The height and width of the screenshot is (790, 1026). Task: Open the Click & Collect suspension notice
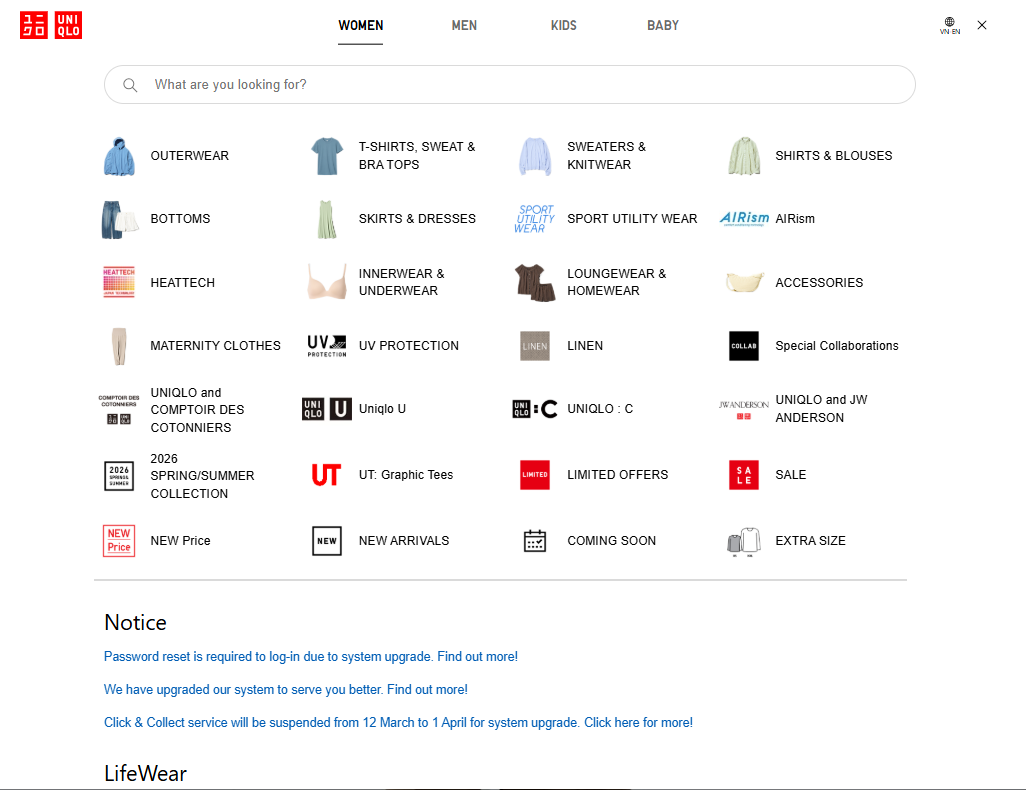coord(398,722)
